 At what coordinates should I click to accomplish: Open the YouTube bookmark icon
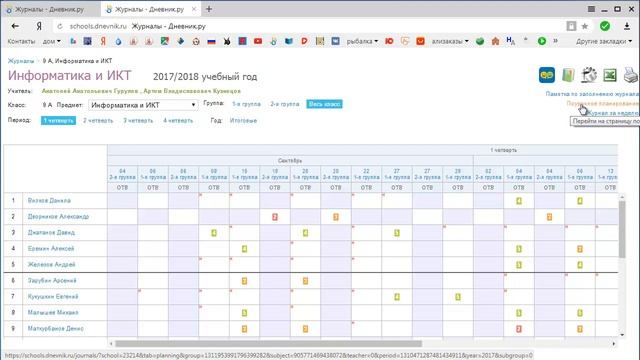point(258,41)
